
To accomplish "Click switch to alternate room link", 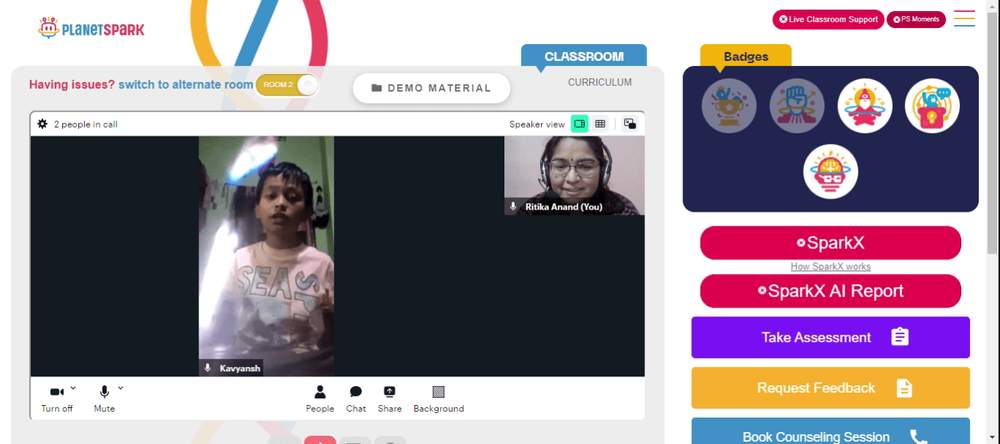I will click(x=186, y=85).
